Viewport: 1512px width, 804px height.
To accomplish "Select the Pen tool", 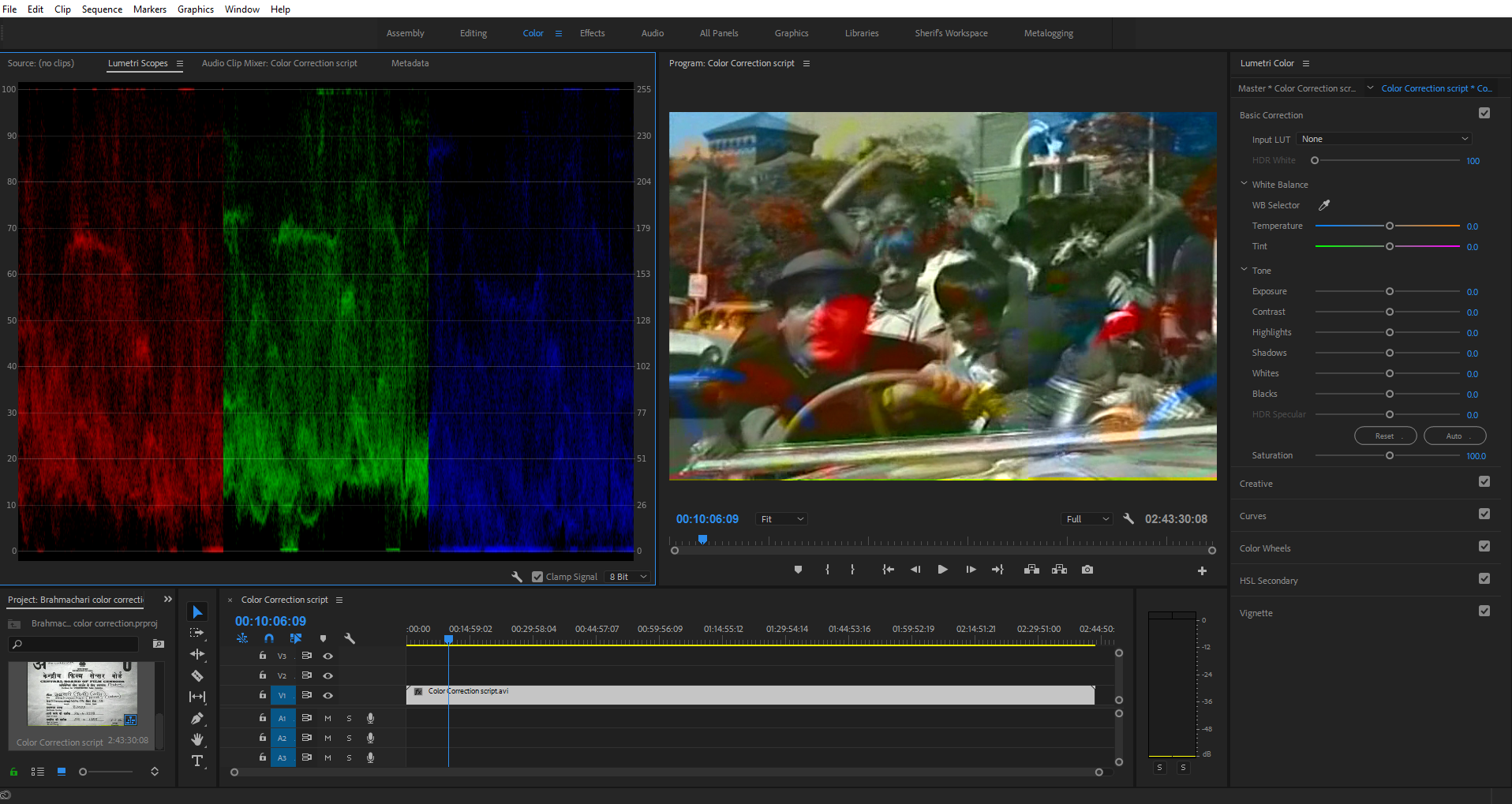I will click(197, 718).
